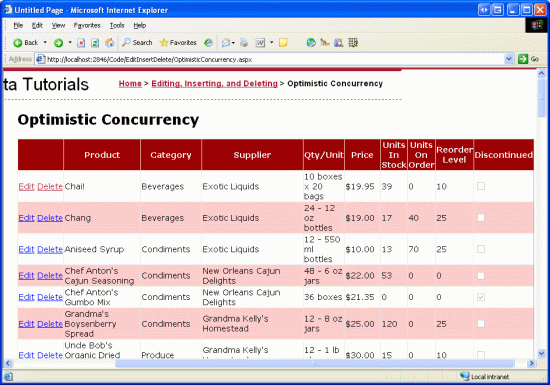Click the Mail envelope icon
550x385 pixels.
[226, 43]
